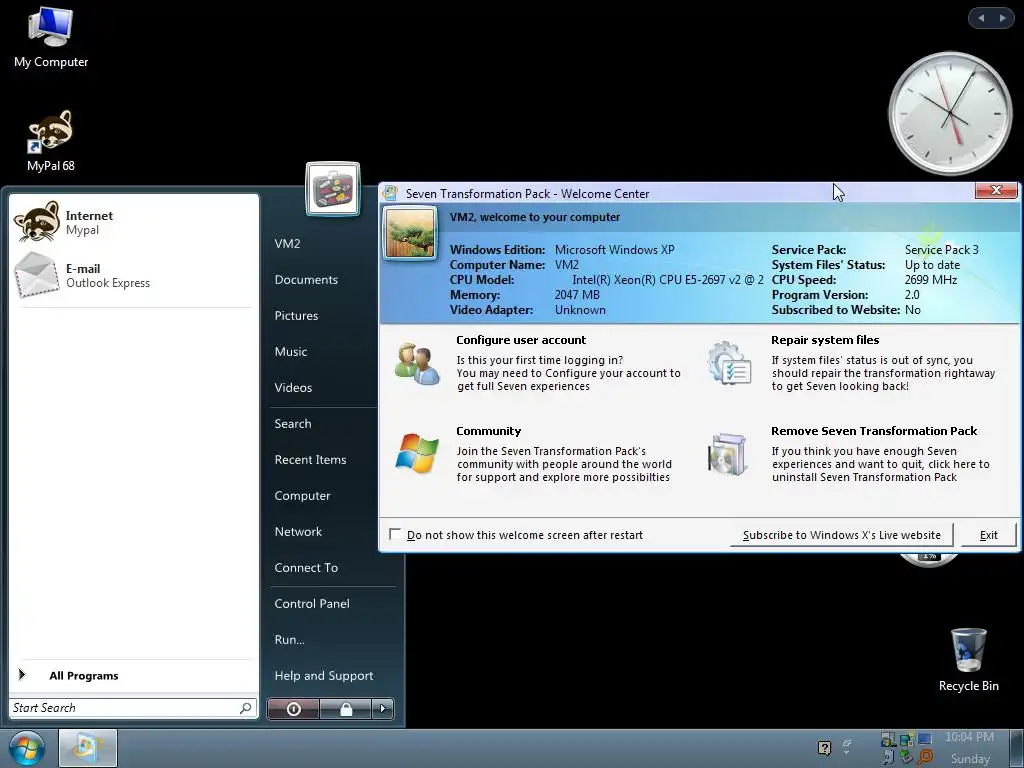The image size is (1024, 768).
Task: Click the sidebar previous gadget arrow
Action: [x=981, y=18]
